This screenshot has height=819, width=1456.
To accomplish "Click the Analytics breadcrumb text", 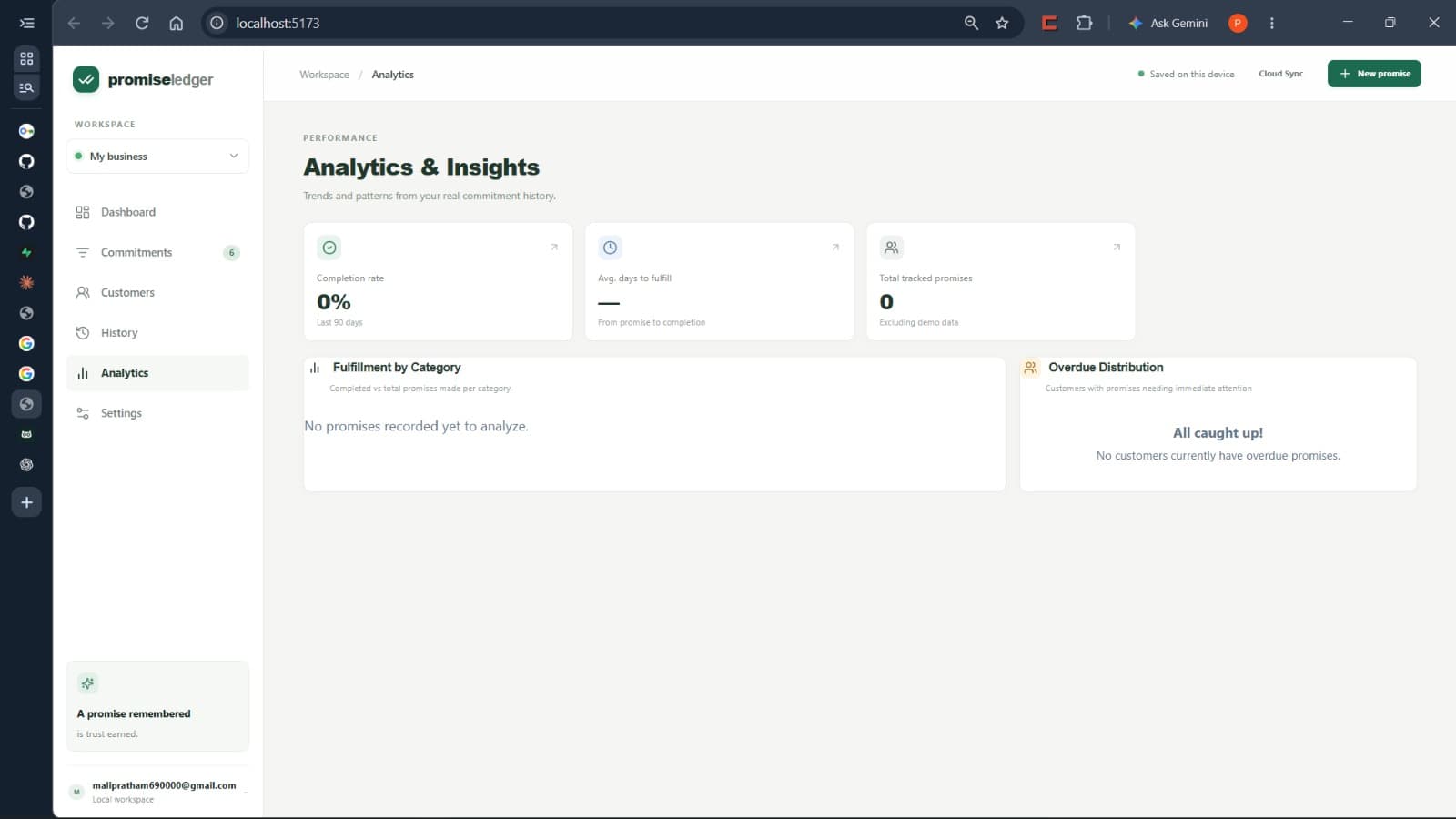I will pyautogui.click(x=392, y=75).
